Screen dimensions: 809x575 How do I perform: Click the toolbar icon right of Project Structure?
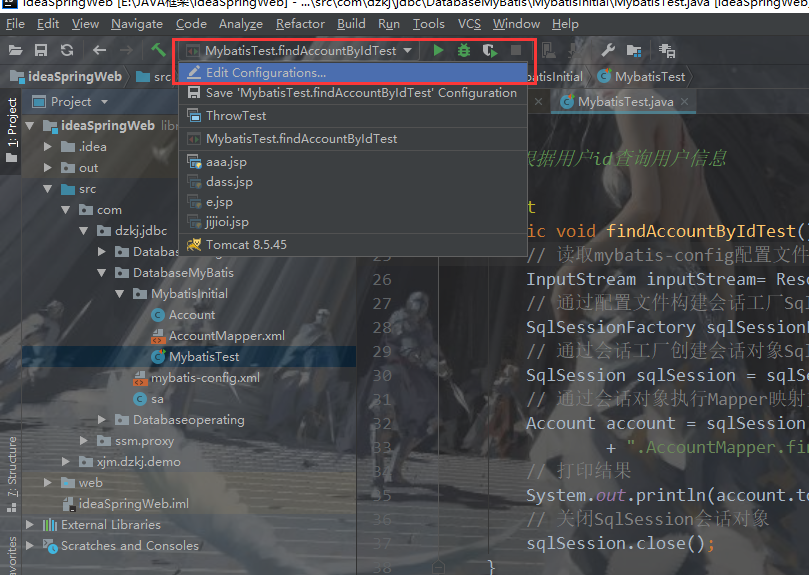[667, 51]
